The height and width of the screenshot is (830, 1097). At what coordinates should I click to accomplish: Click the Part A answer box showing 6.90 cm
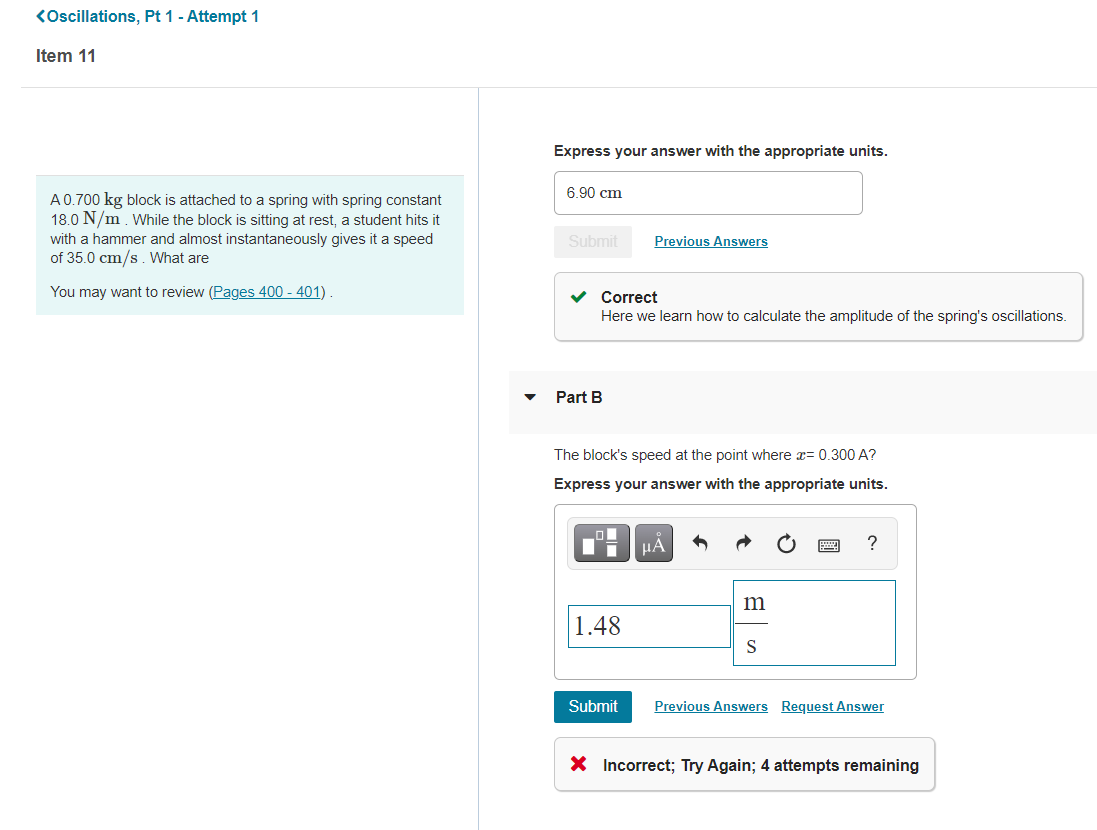[x=708, y=193]
